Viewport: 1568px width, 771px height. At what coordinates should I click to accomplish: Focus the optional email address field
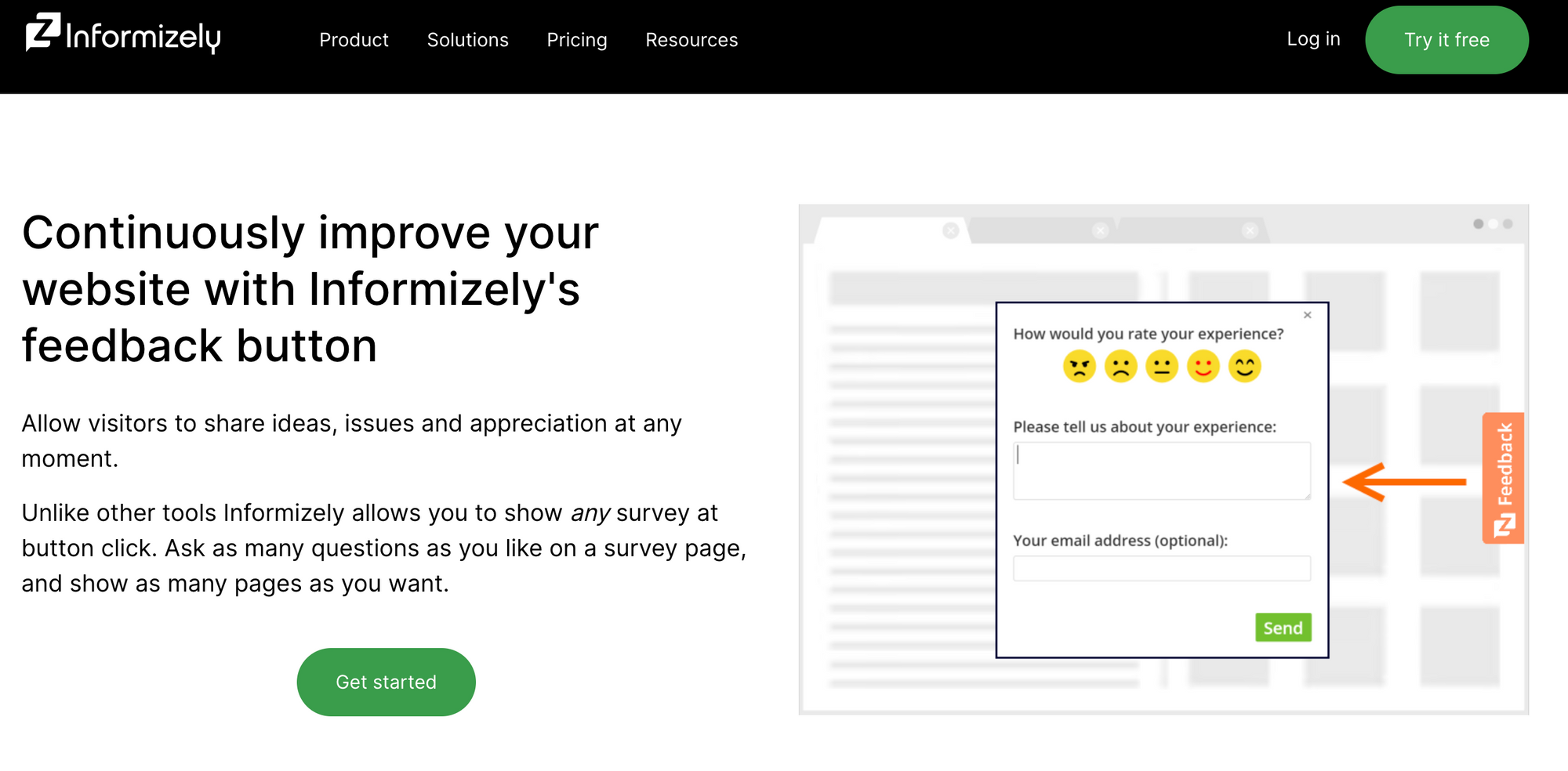click(x=1162, y=568)
